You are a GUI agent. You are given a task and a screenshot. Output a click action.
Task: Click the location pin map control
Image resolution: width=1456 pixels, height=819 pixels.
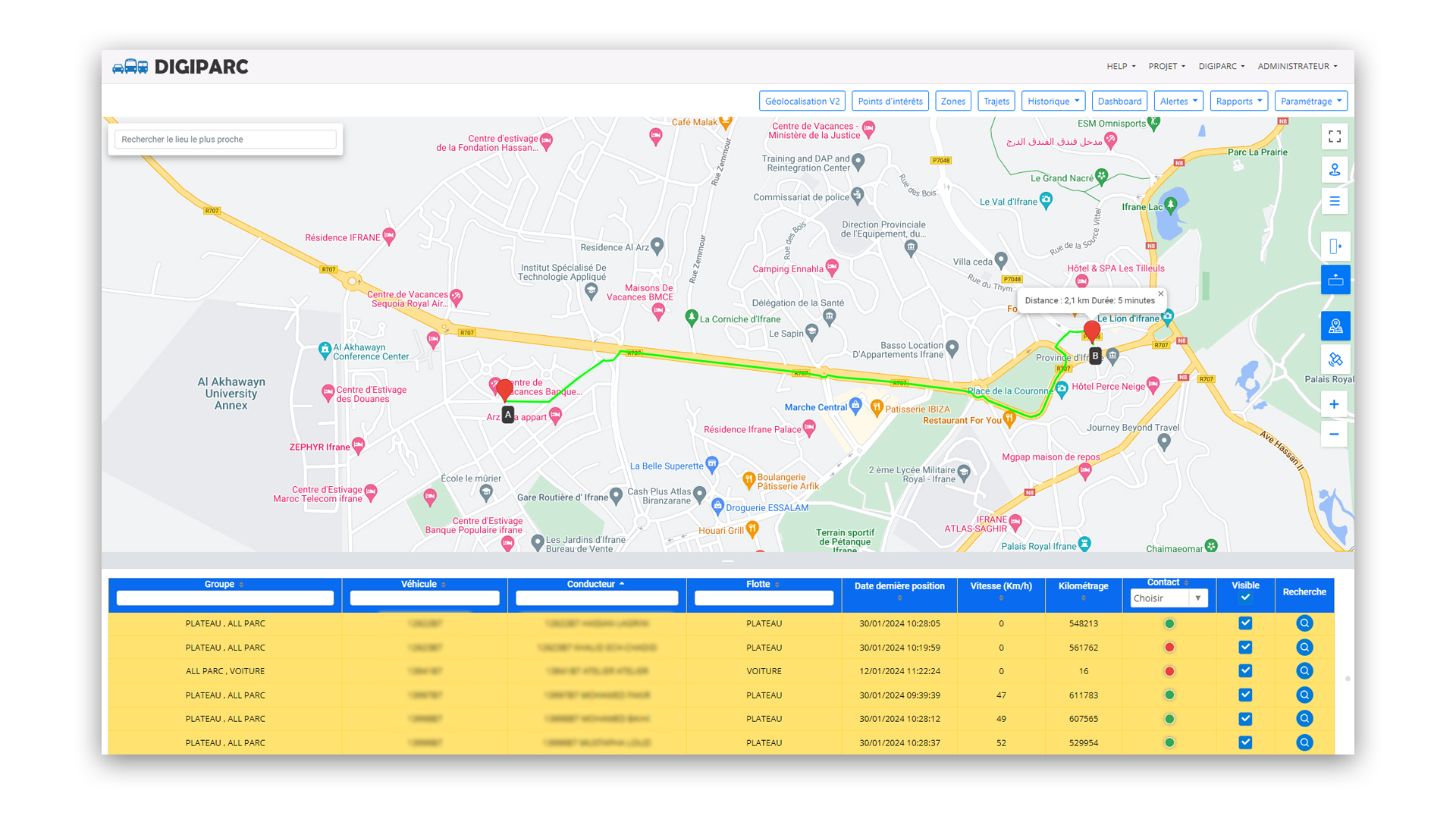point(1335,170)
